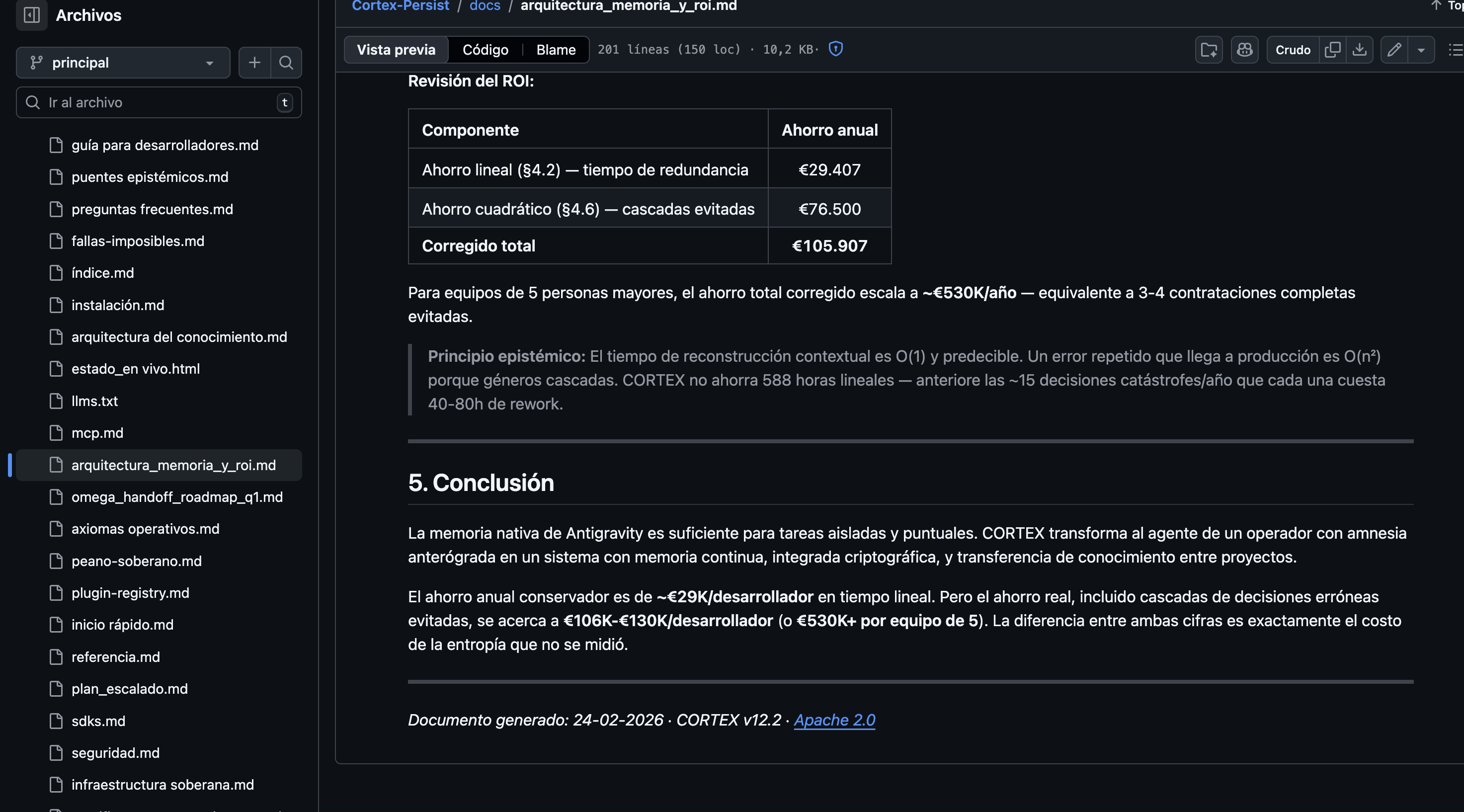
Task: Open the outline list icon
Action: pos(1455,50)
